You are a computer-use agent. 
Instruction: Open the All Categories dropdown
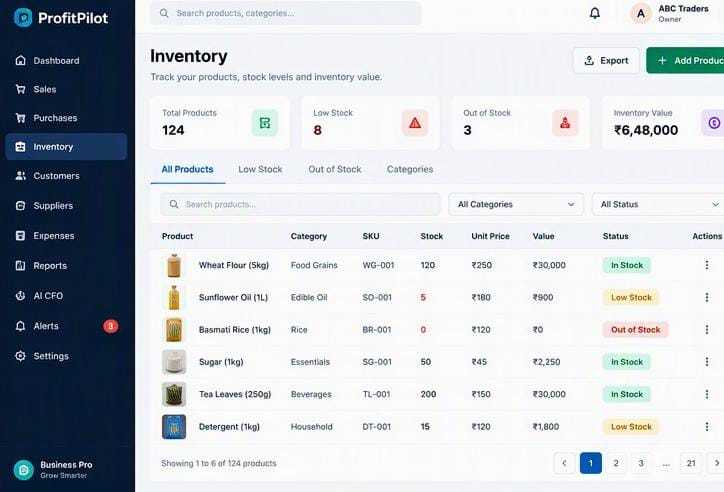coord(516,204)
